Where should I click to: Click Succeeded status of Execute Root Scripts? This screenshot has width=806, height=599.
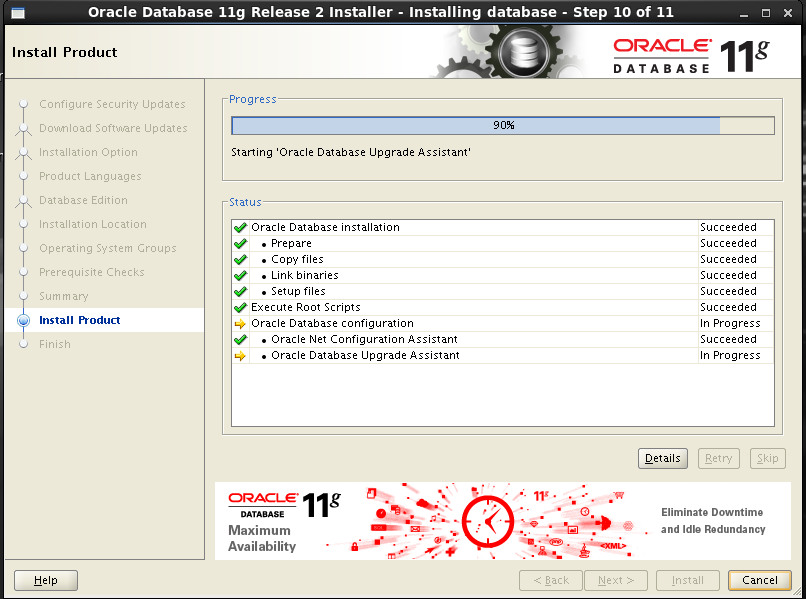[728, 307]
